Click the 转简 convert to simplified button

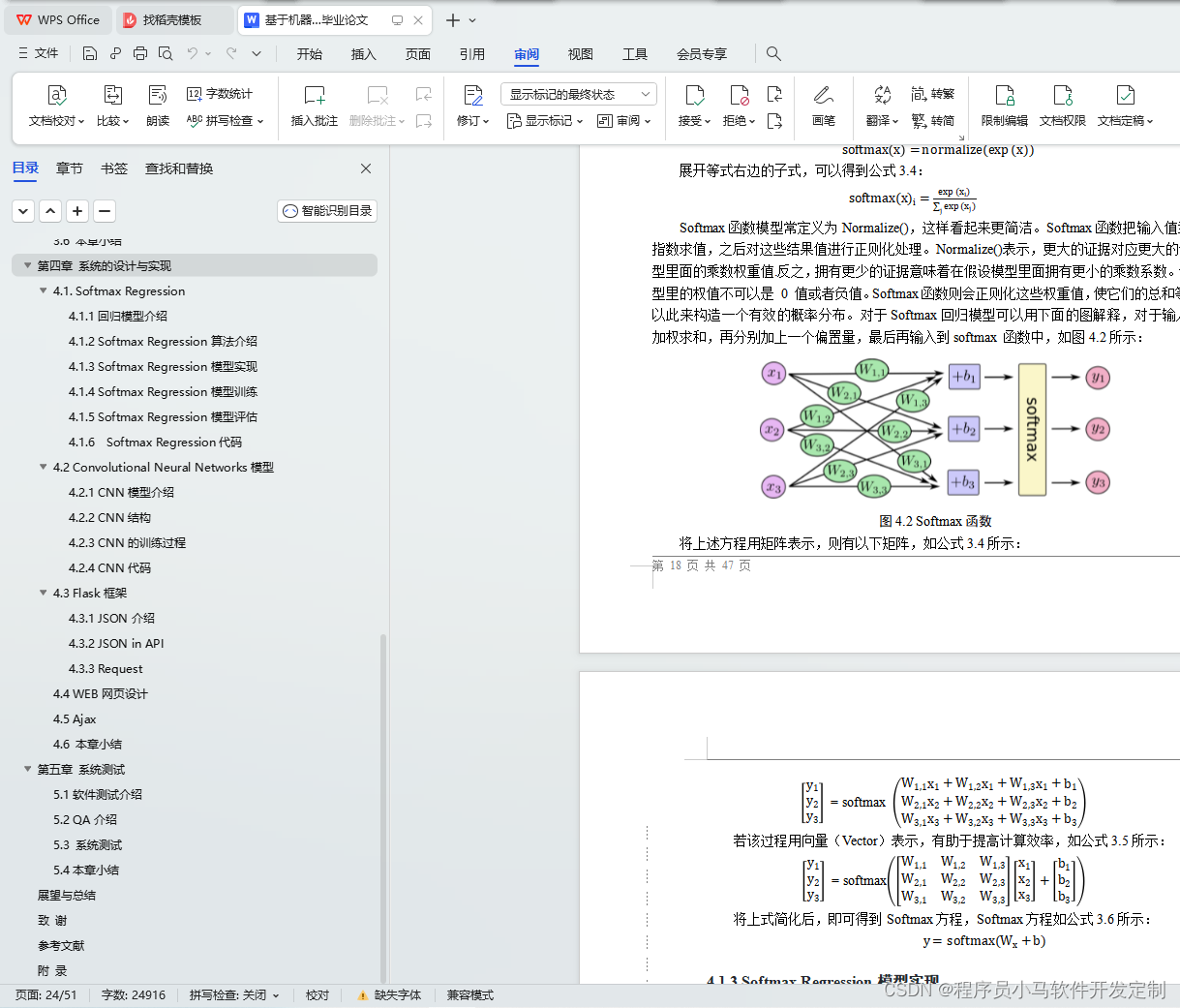pyautogui.click(x=933, y=121)
